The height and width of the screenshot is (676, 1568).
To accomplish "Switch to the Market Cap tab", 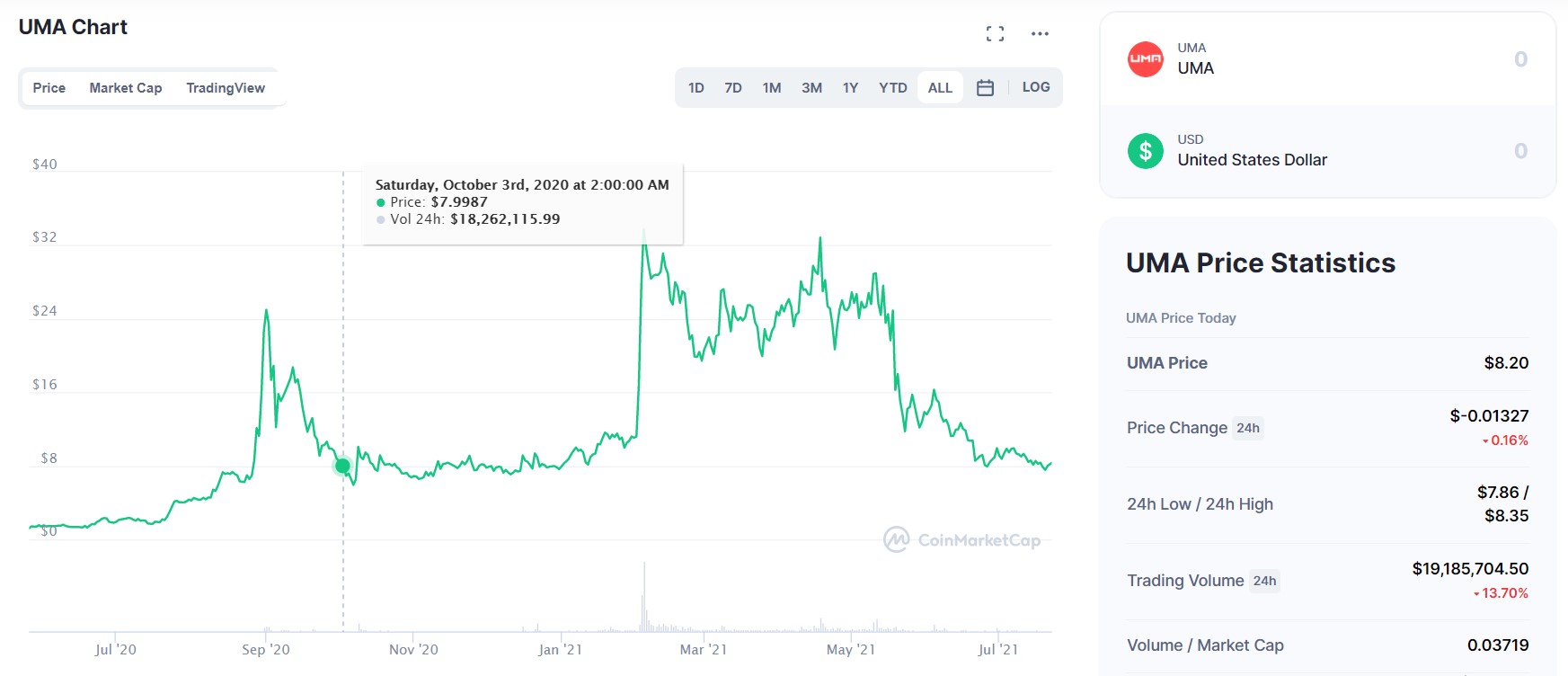I will 126,88.
